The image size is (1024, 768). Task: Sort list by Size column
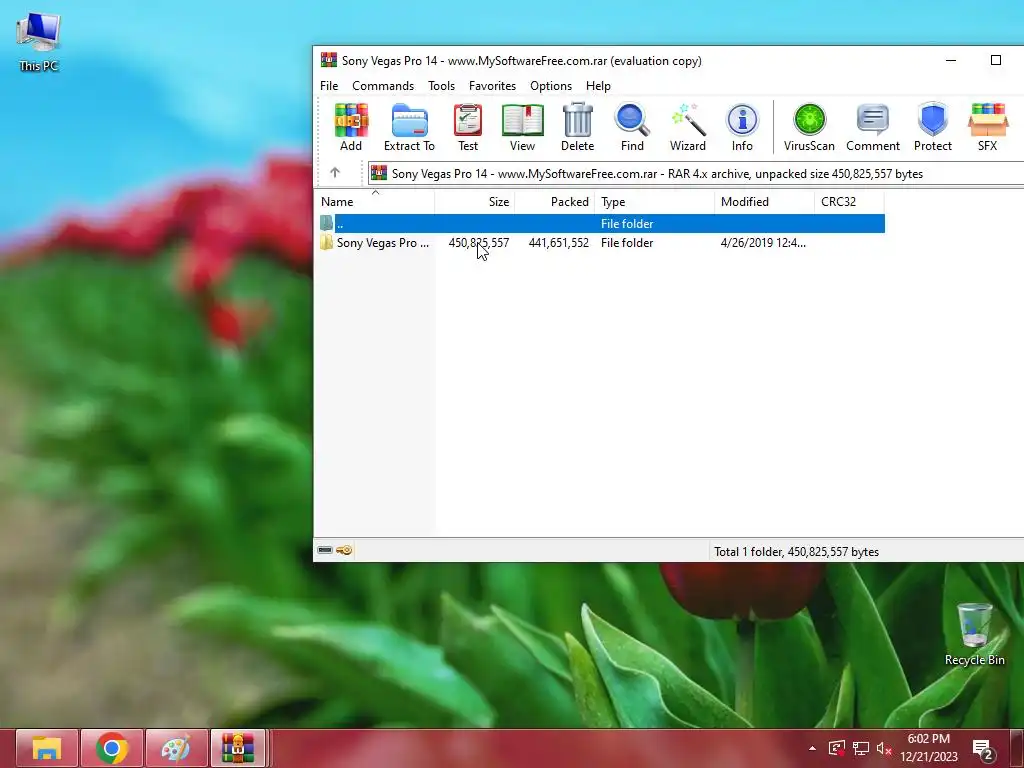click(475, 202)
